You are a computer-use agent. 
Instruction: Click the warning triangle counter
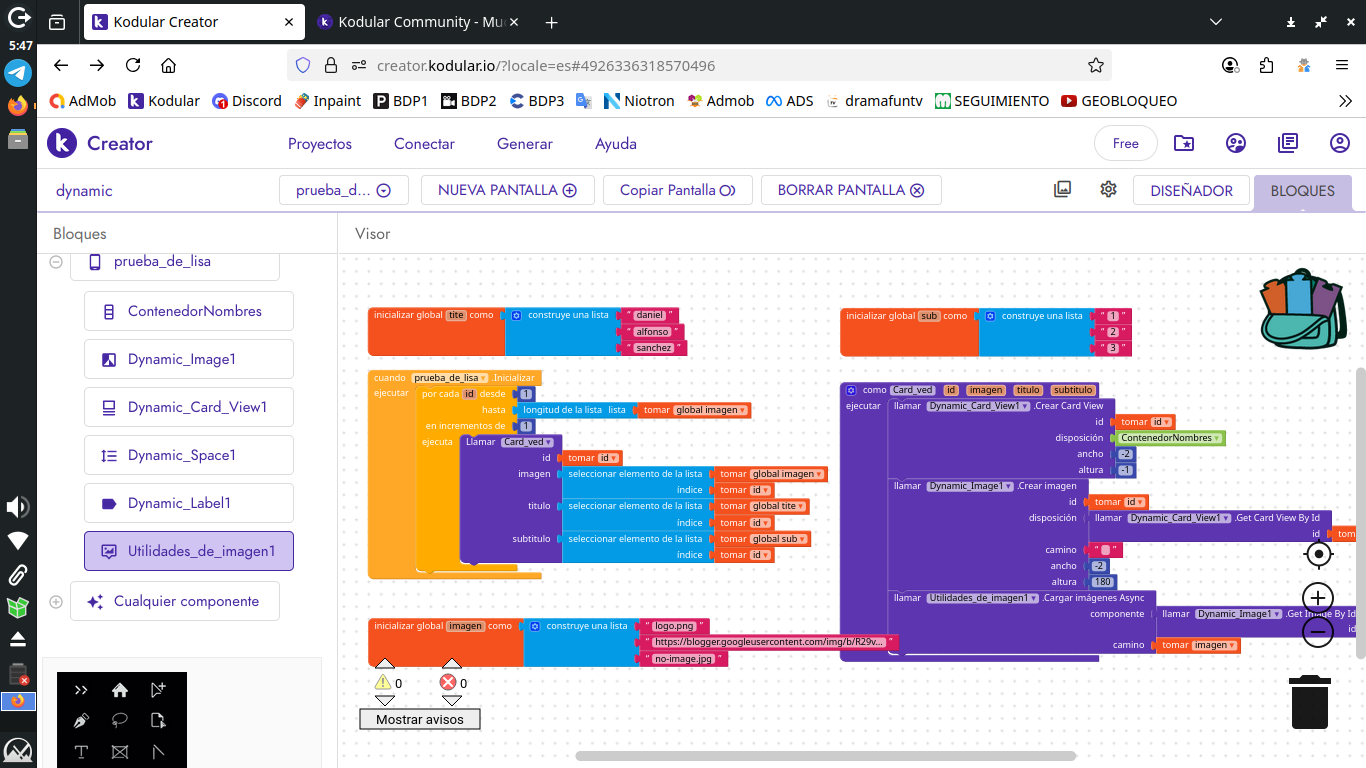click(x=383, y=683)
